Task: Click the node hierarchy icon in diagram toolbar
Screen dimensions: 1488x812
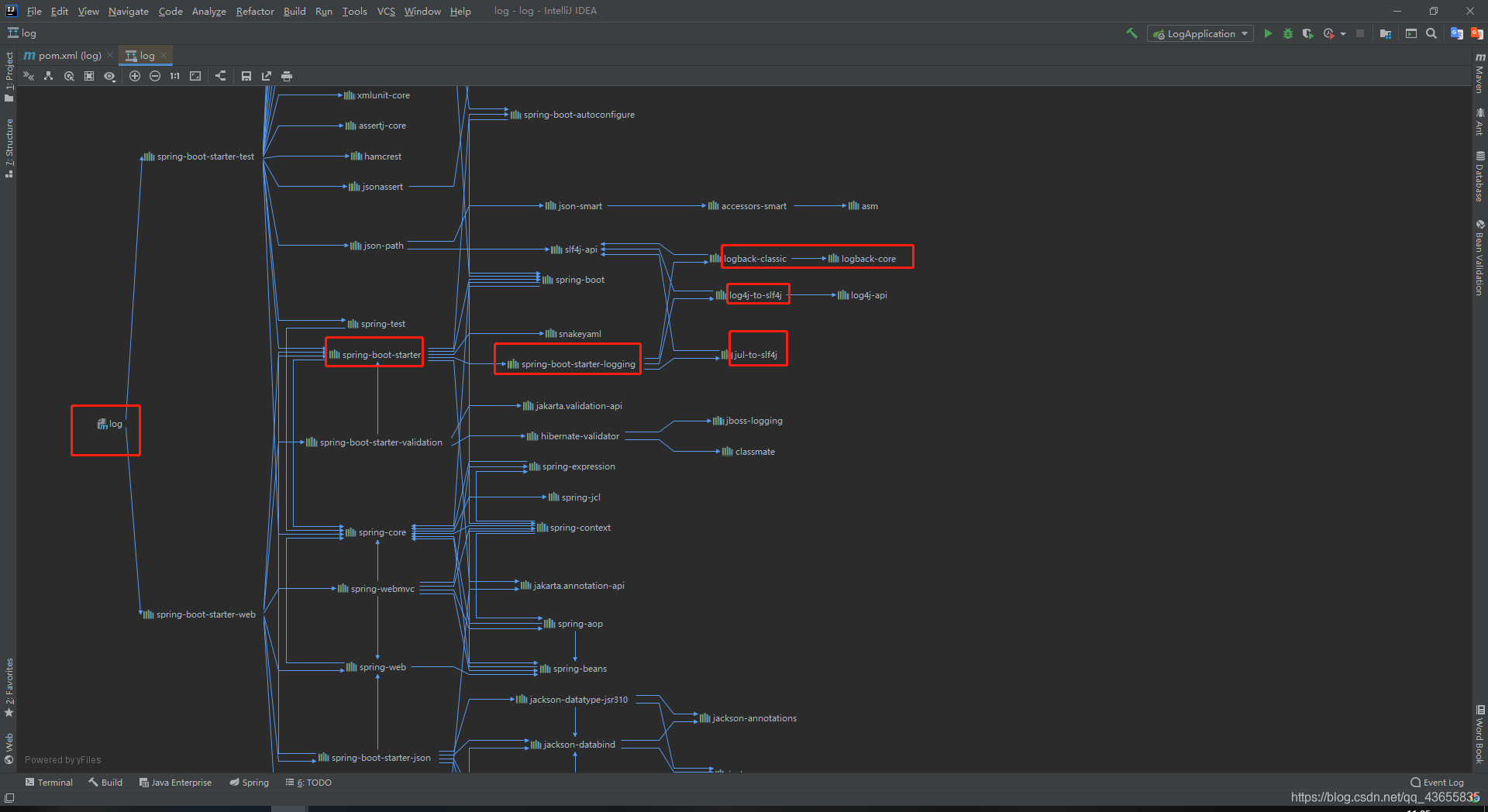Action: pyautogui.click(x=49, y=76)
